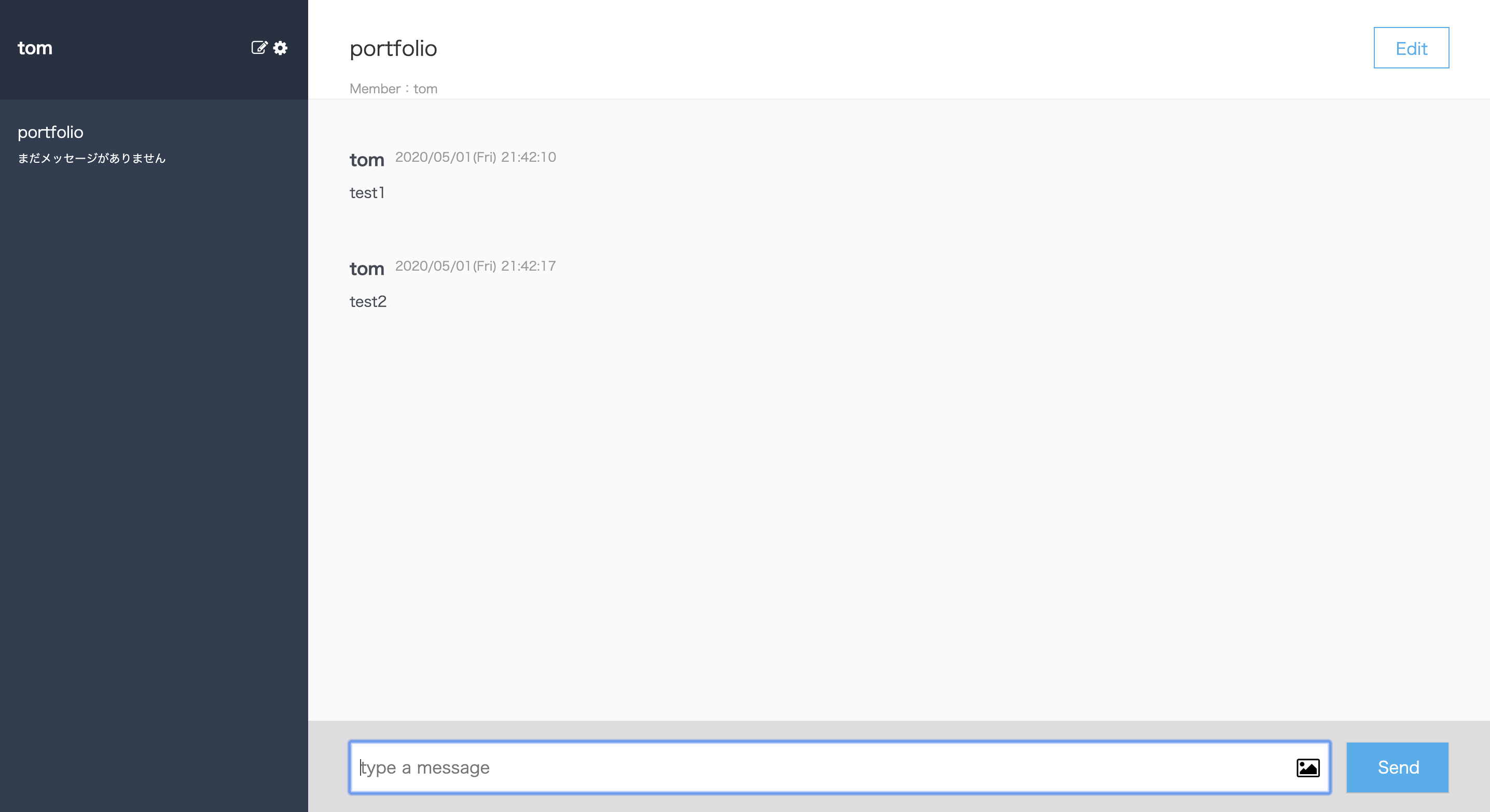
Task: Click the timestamp of tom's first message
Action: click(x=475, y=157)
